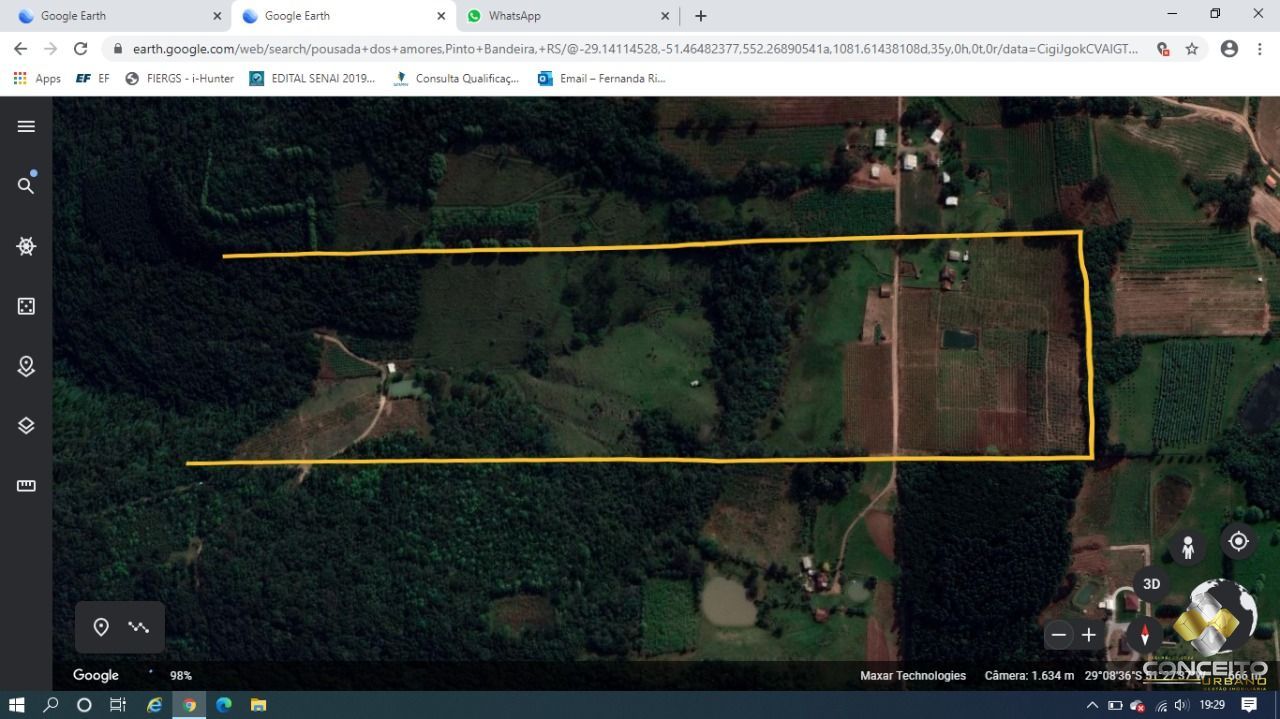Go back to the previous page
The image size is (1280, 719).
click(20, 48)
